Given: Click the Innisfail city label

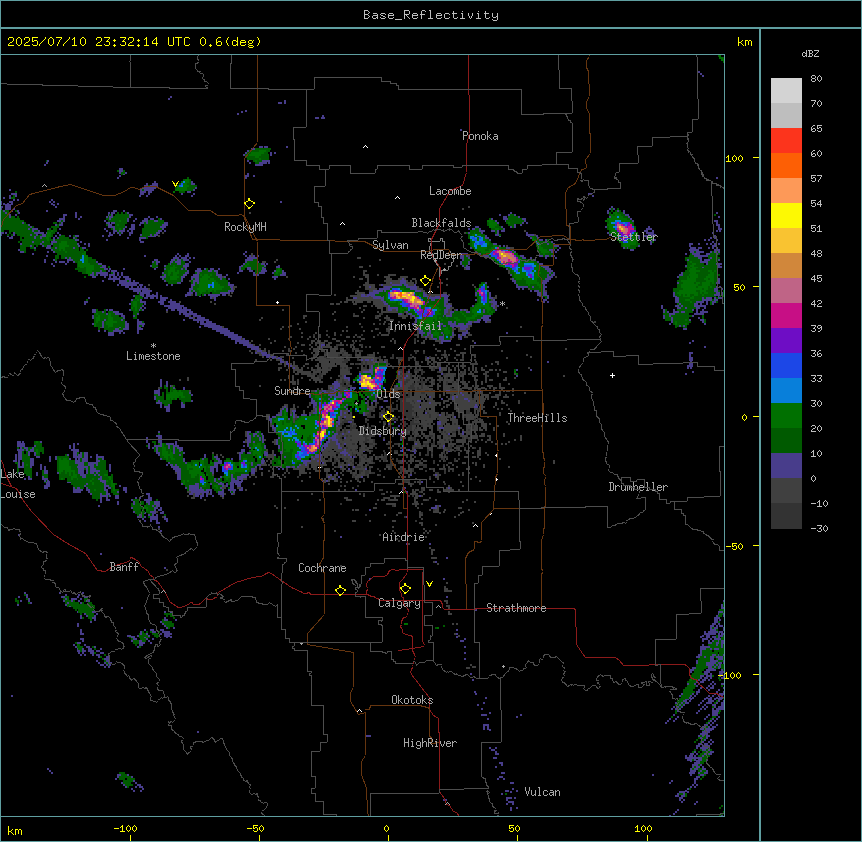Looking at the screenshot, I should 415,326.
